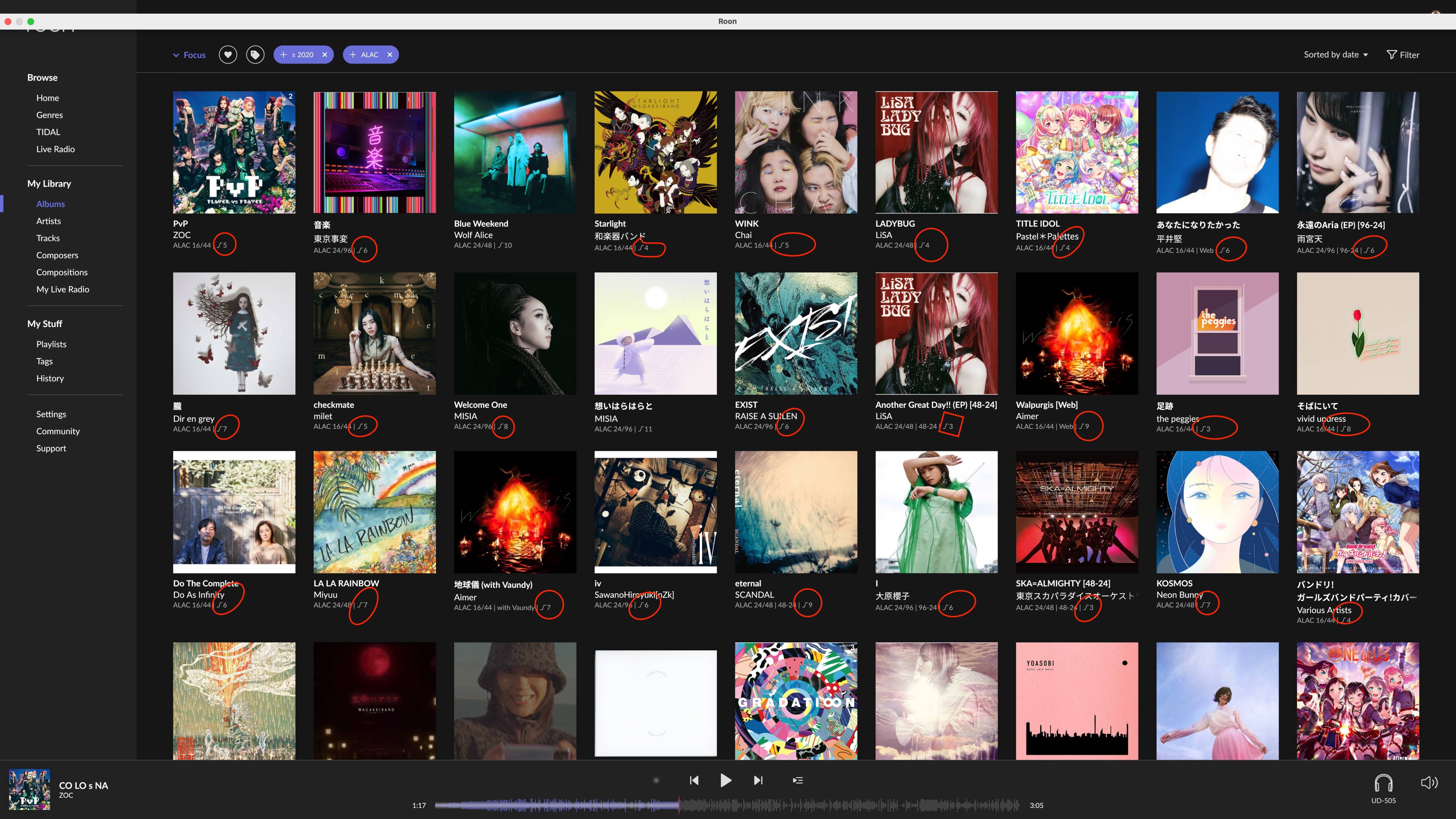Go to Home in Browse
Image resolution: width=1456 pixels, height=819 pixels.
coord(47,98)
